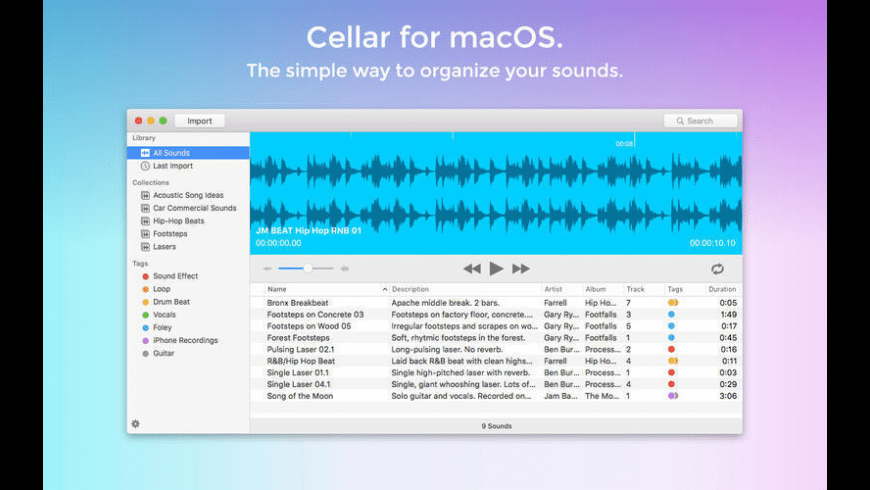Select the Drum Beat tag
The image size is (870, 490).
tap(171, 302)
